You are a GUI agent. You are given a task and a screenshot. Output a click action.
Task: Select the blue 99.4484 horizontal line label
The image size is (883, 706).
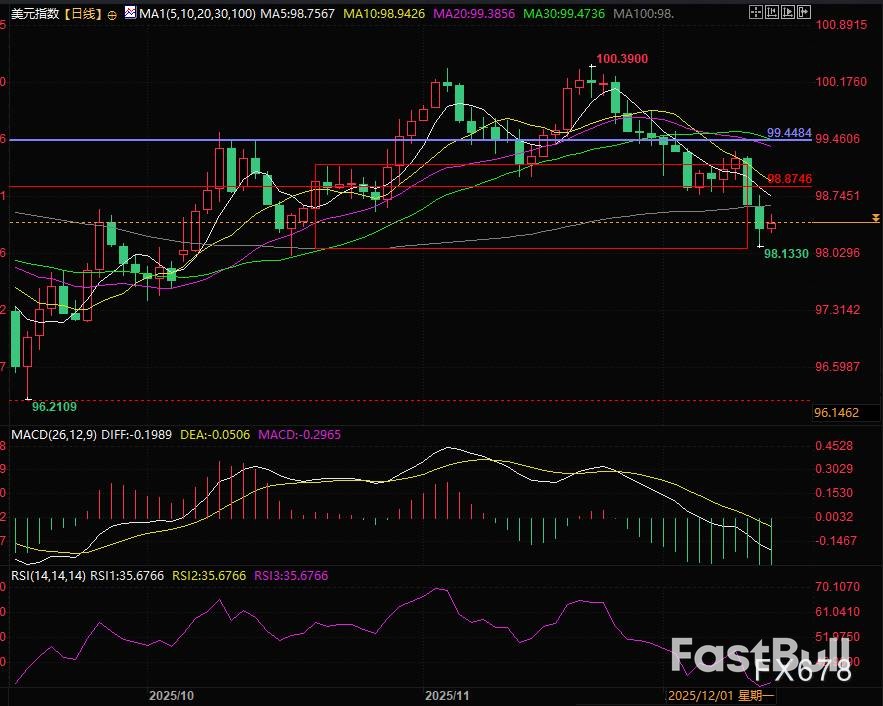tap(789, 133)
